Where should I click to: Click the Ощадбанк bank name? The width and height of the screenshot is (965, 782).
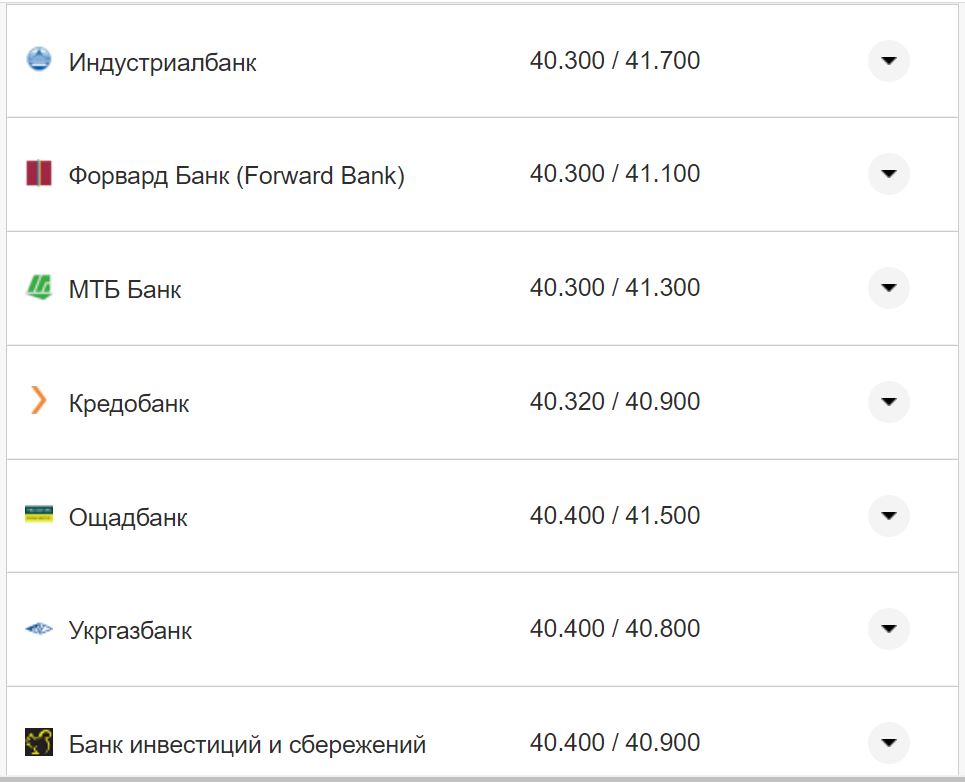(128, 518)
